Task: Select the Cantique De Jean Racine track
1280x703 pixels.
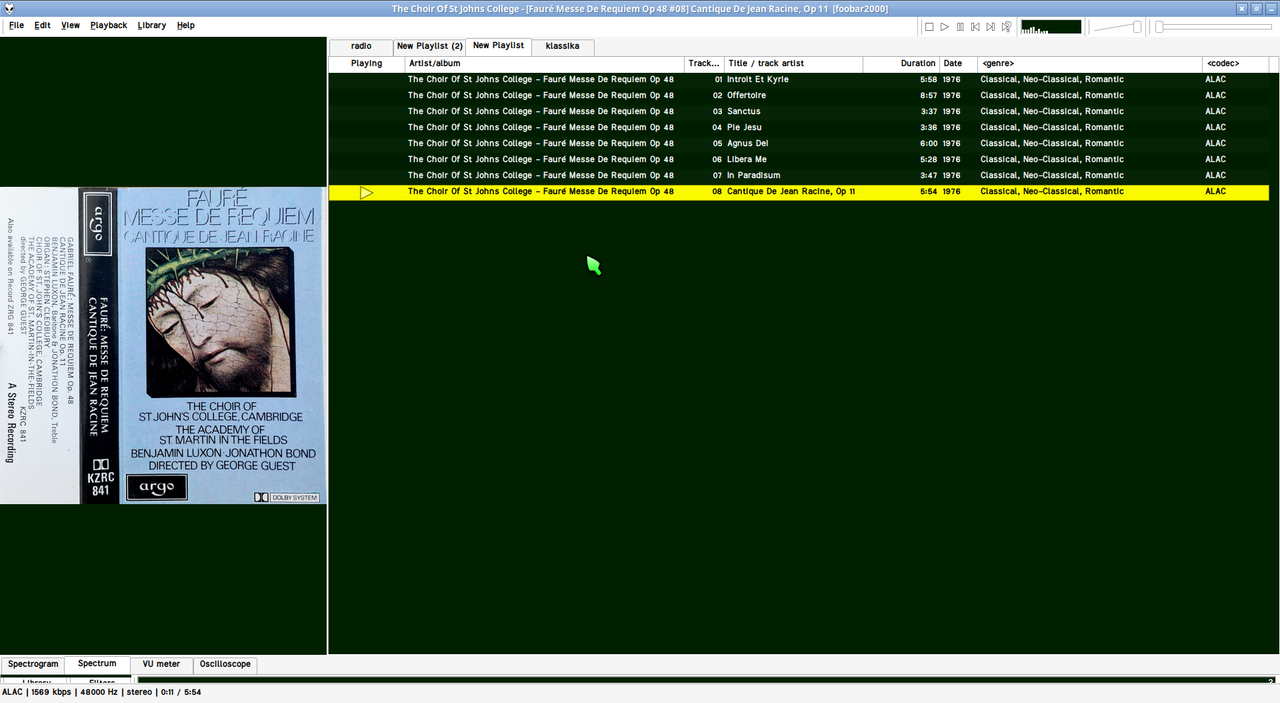Action: [799, 191]
